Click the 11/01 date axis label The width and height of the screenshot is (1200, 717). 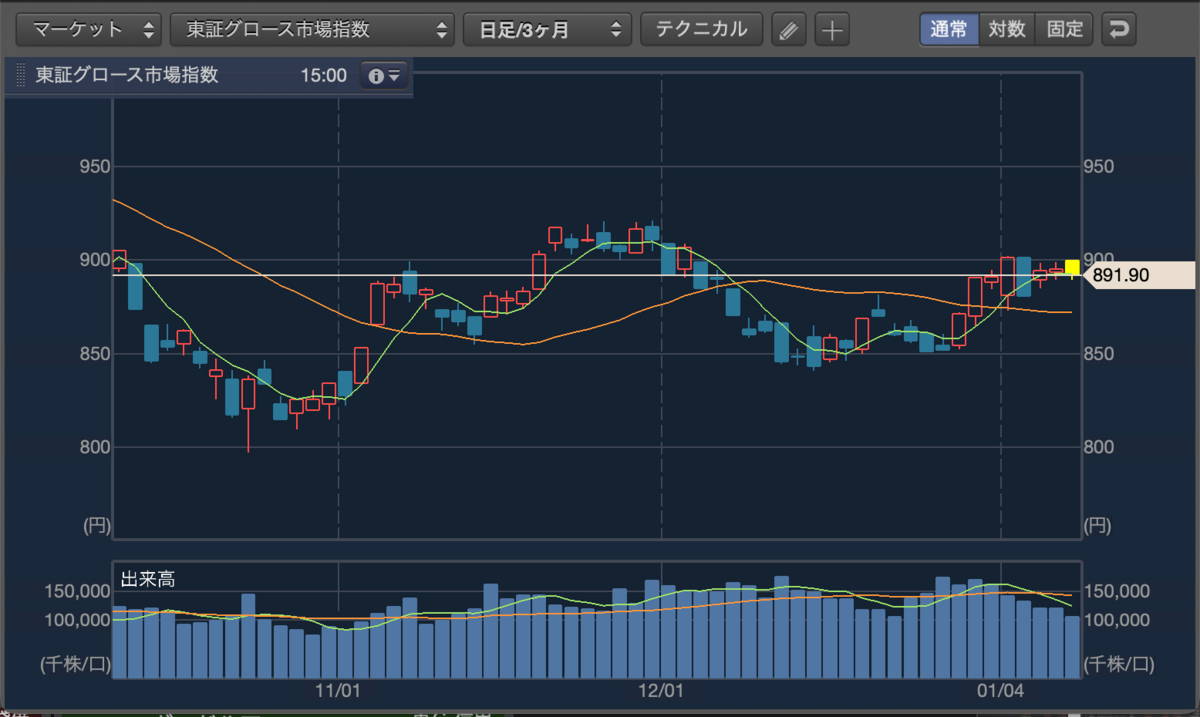[337, 690]
